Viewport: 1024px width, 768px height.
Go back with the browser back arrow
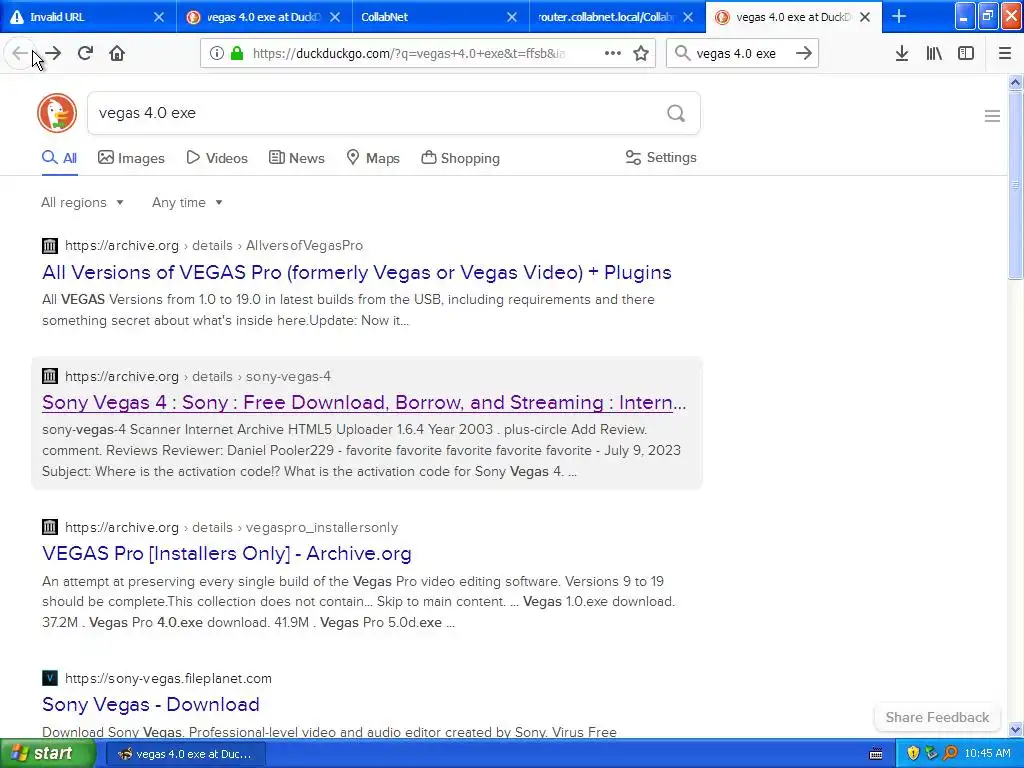click(x=20, y=54)
